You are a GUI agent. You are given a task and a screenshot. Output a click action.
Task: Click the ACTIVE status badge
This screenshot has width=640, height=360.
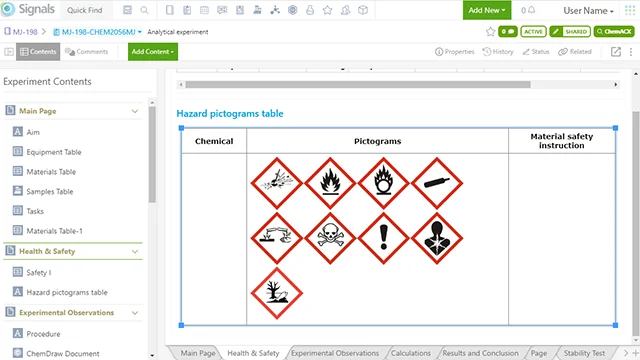pyautogui.click(x=533, y=31)
